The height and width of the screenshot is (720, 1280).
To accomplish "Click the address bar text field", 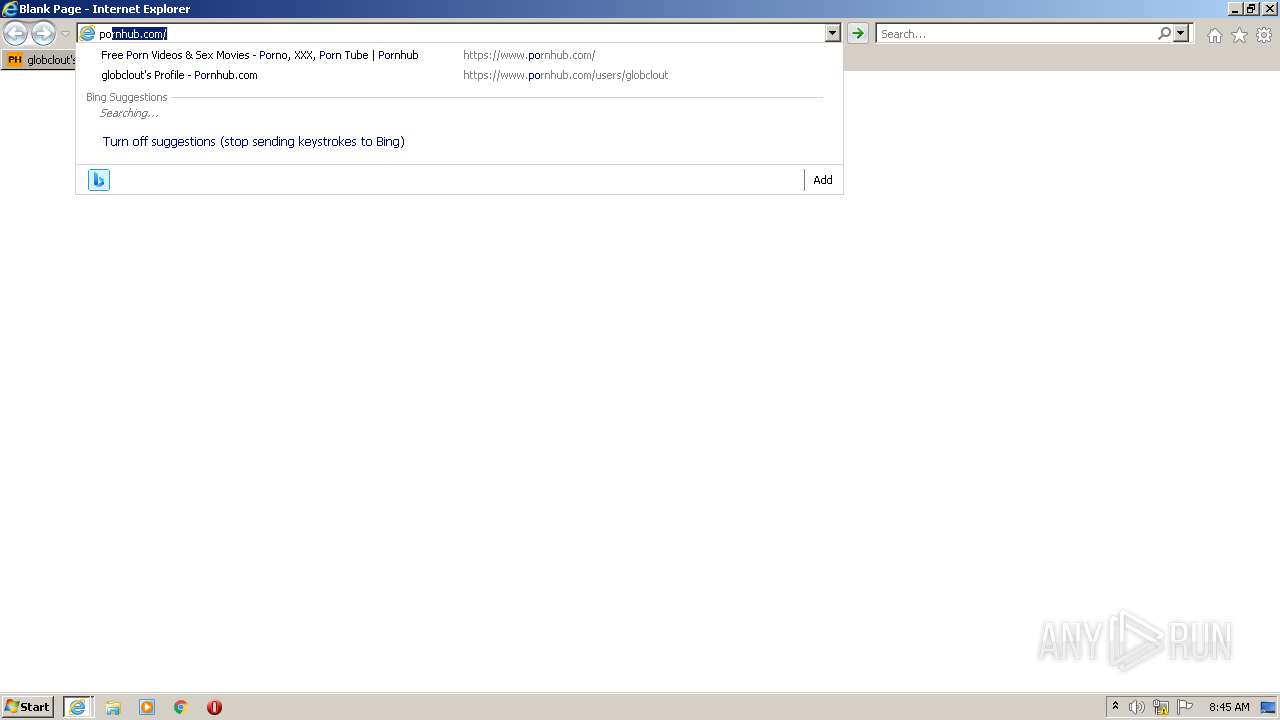I will point(461,34).
